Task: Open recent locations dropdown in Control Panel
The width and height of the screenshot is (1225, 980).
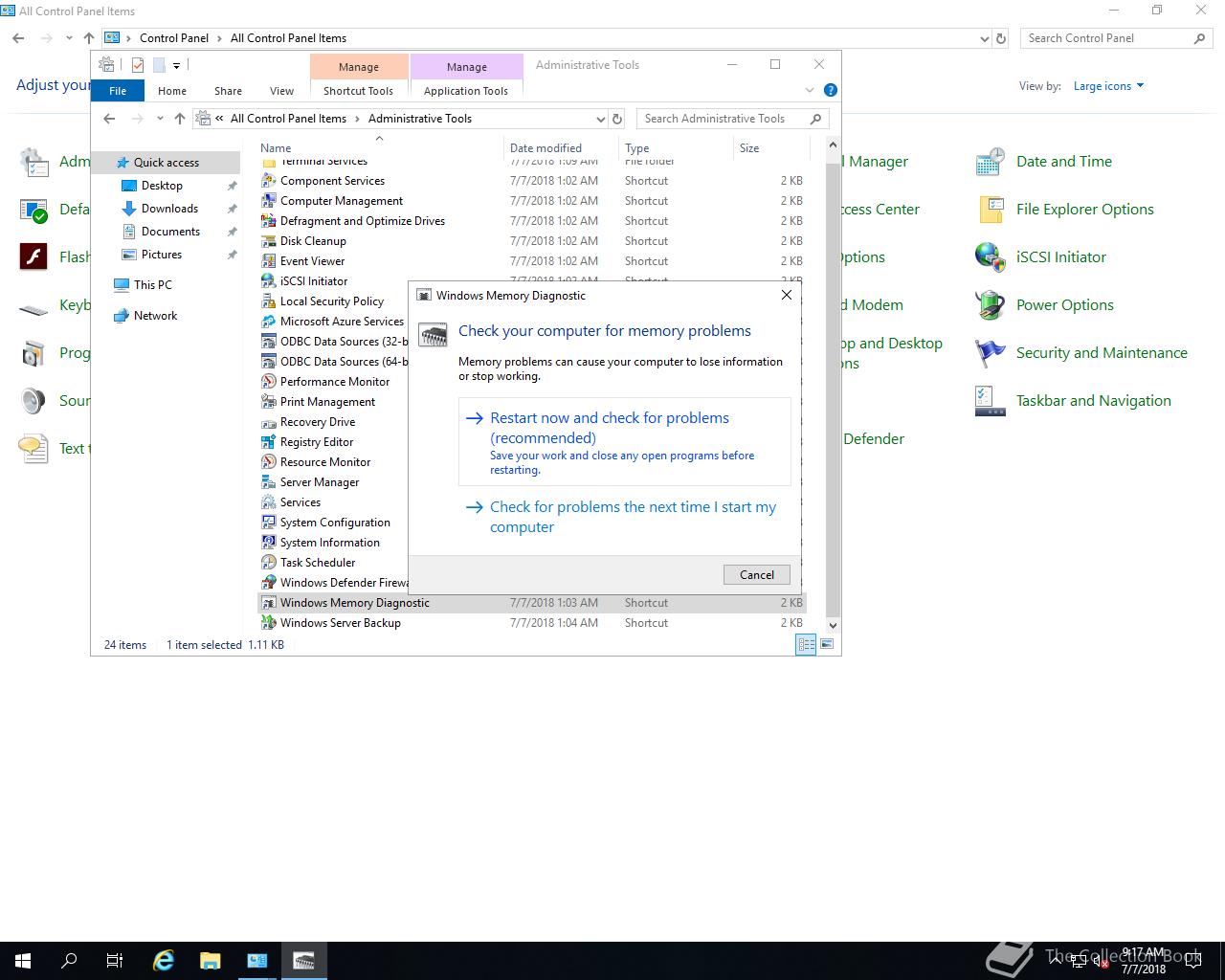Action: pos(69,38)
